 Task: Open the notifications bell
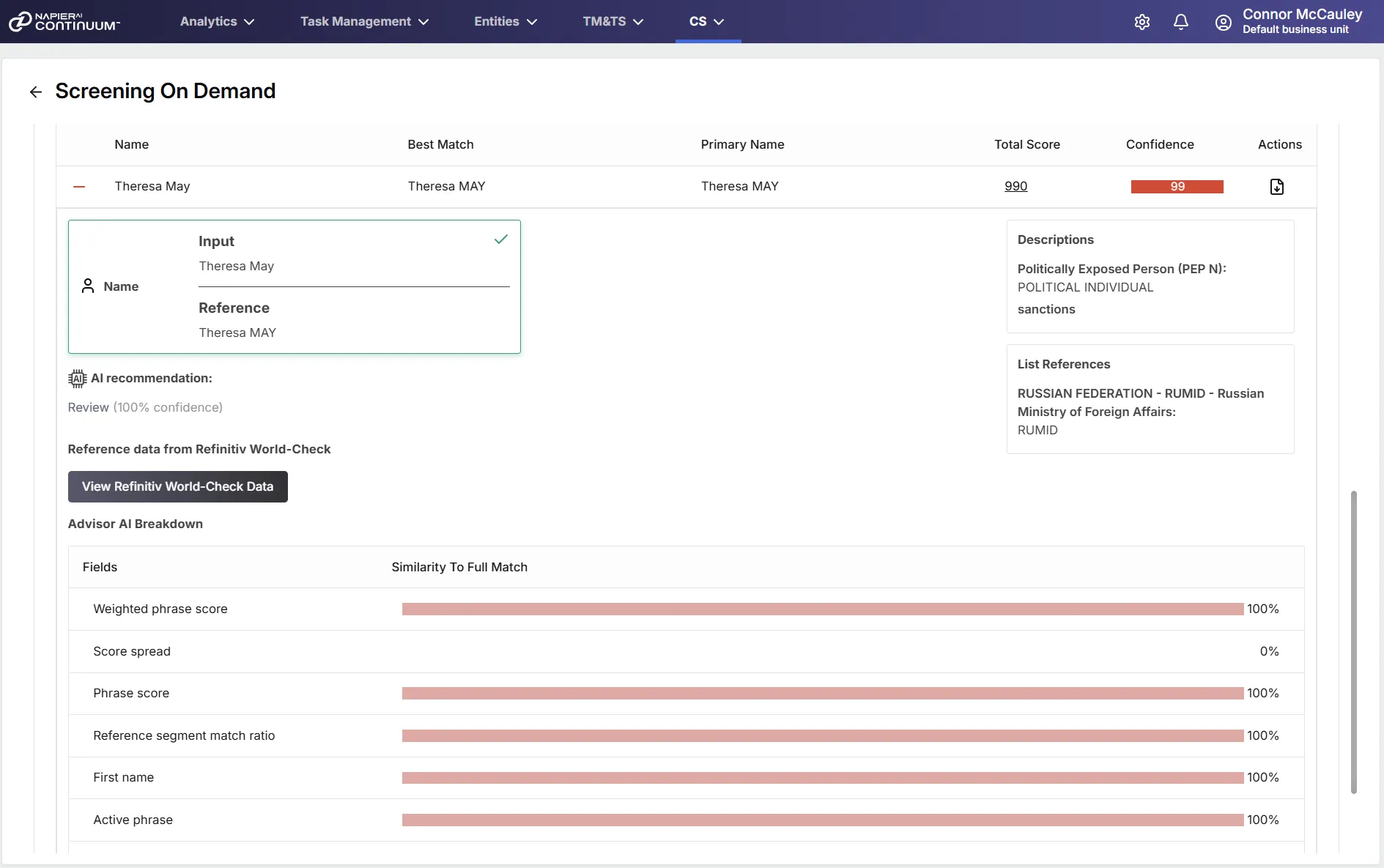tap(1180, 22)
